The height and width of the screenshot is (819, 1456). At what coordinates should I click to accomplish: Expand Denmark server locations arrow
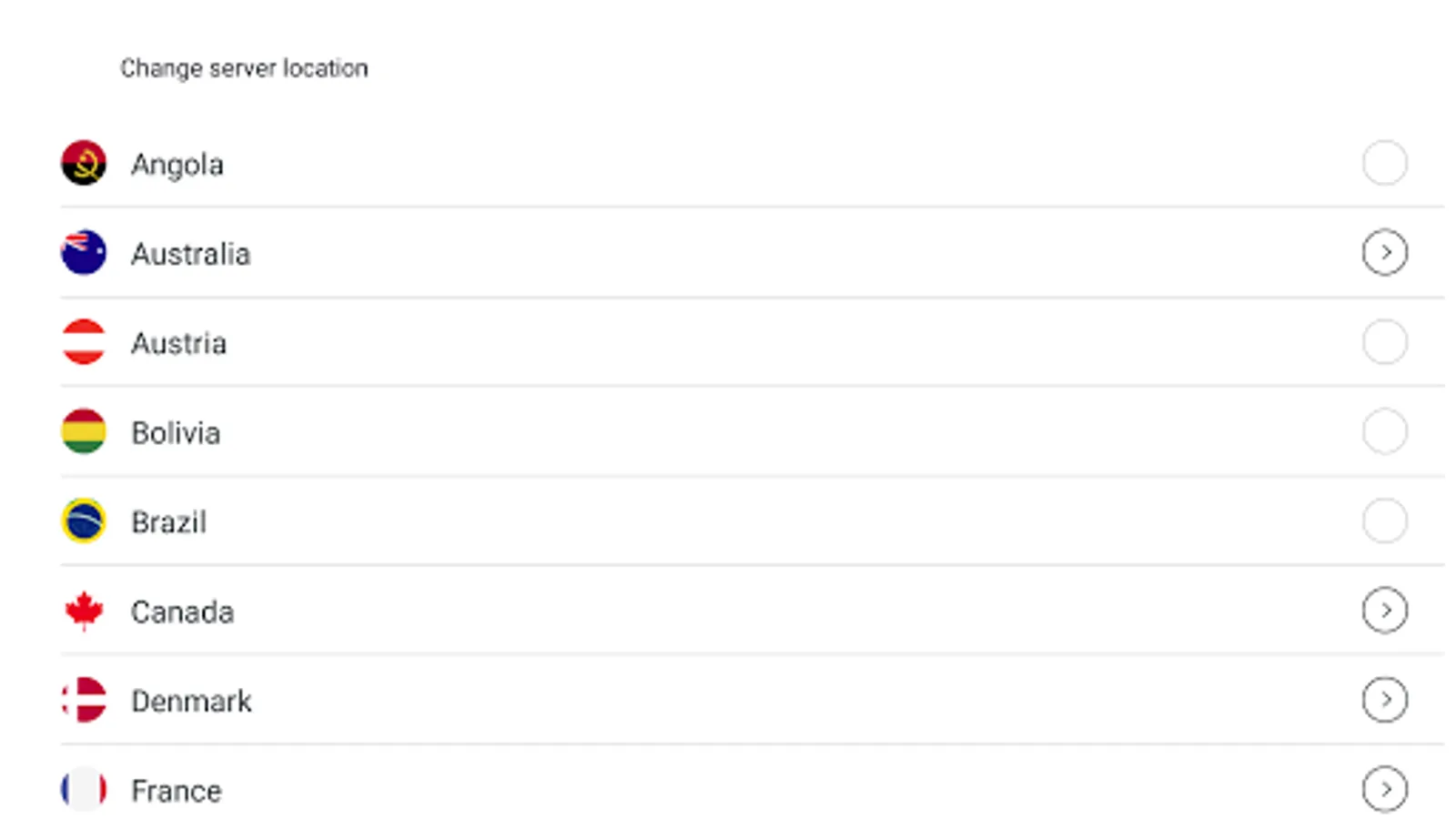(x=1384, y=700)
